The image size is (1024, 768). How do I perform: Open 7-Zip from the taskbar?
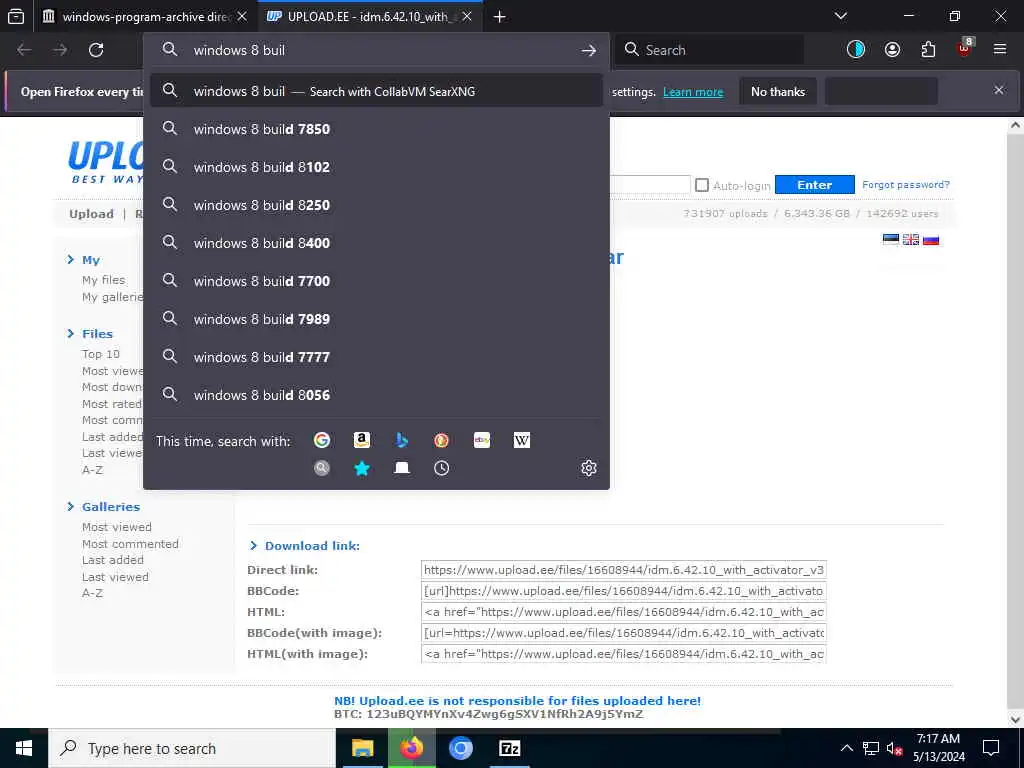(x=509, y=748)
